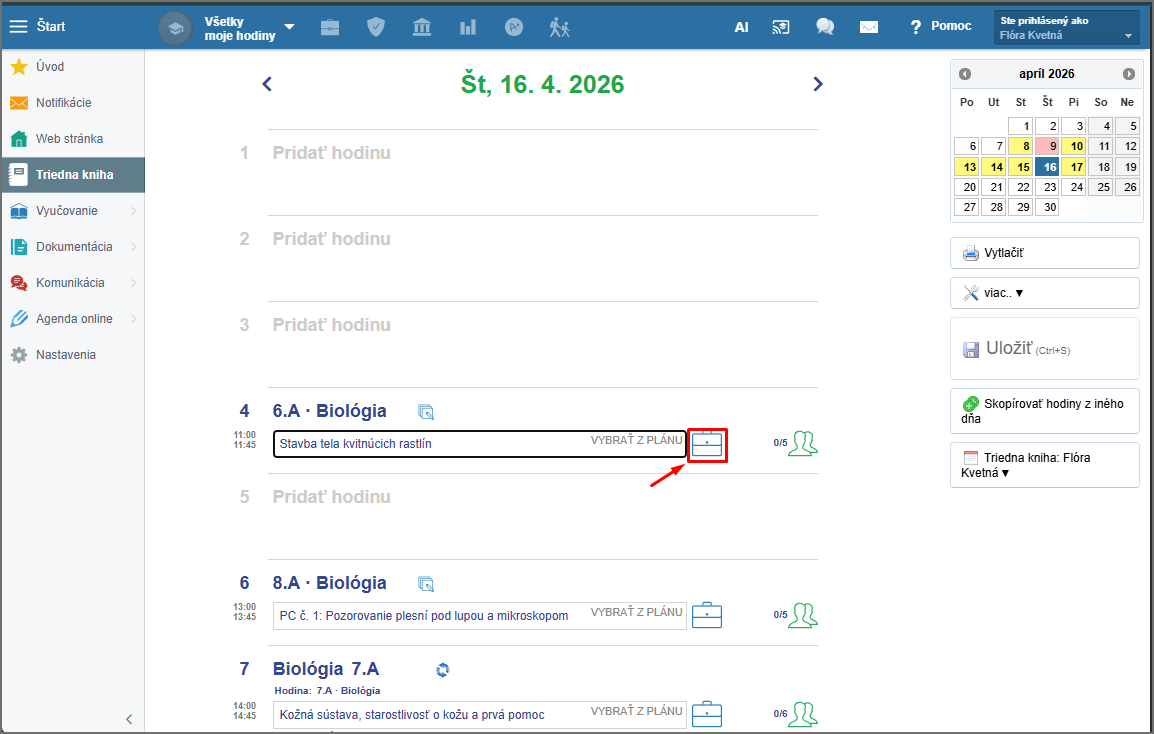The height and width of the screenshot is (734, 1154).
Task: Click the Vytlačiť print button
Action: tap(1044, 253)
